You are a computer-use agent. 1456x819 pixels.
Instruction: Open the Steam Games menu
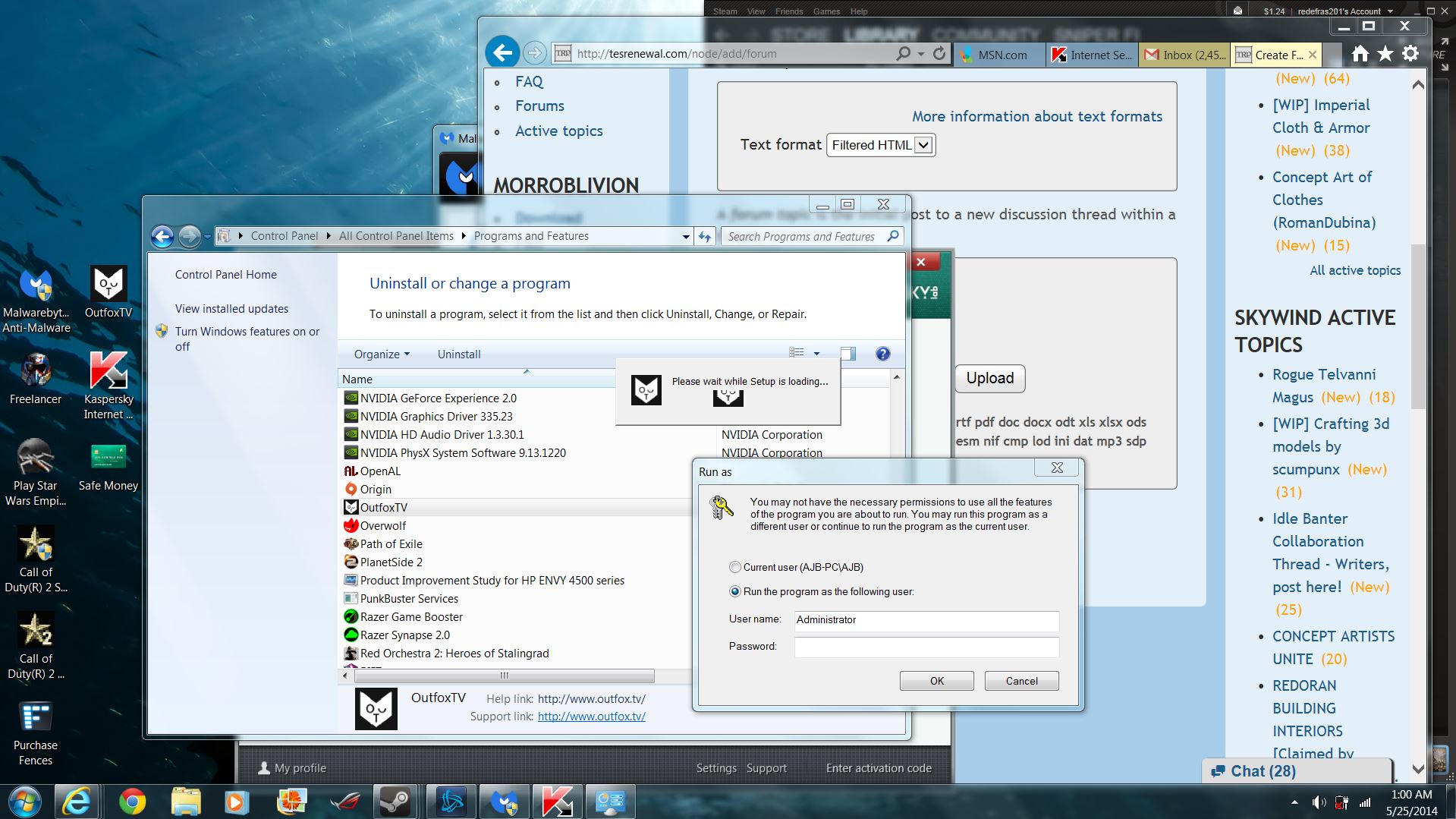[x=826, y=11]
